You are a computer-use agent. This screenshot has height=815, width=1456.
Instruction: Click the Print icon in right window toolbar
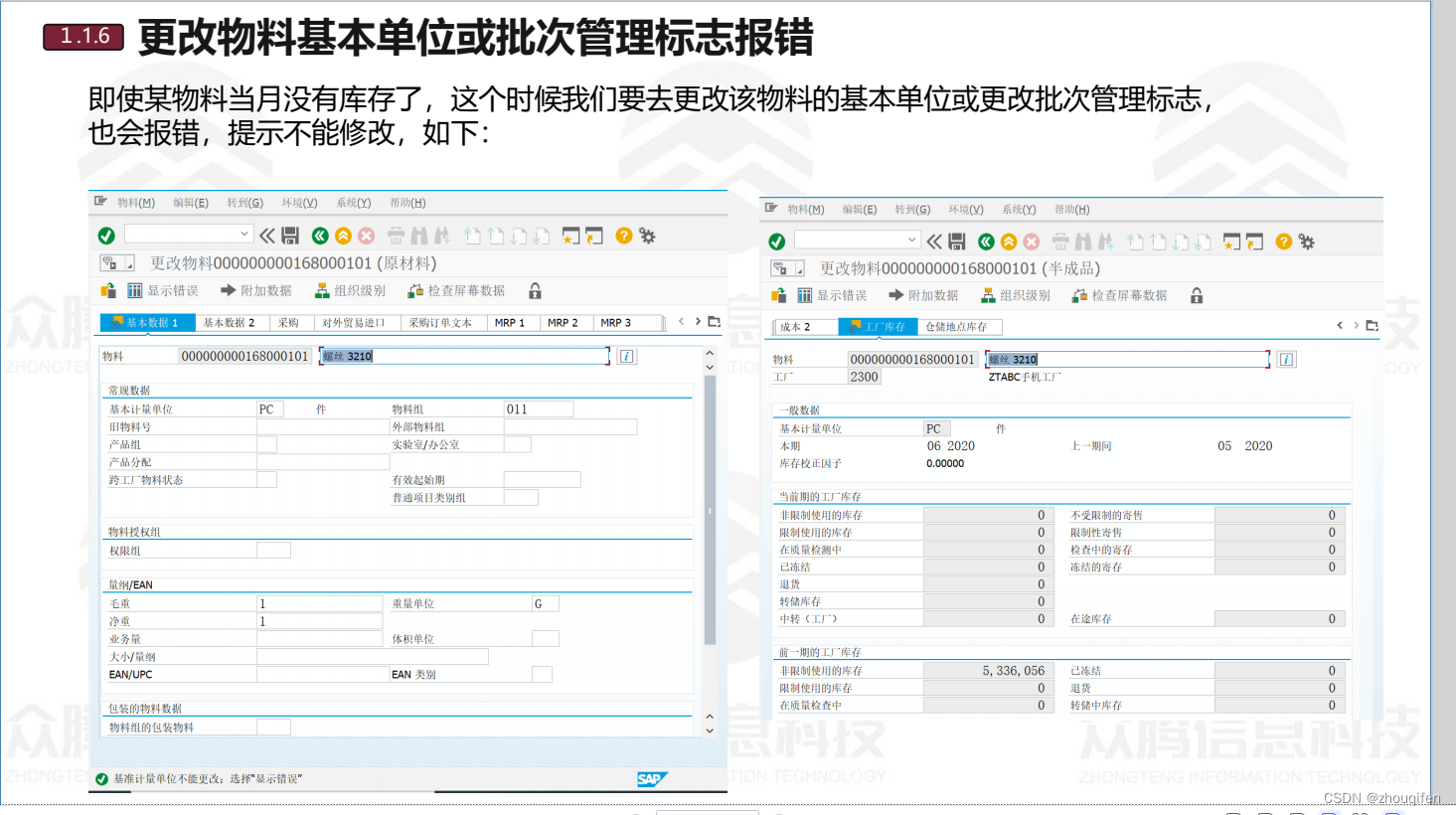click(x=1060, y=242)
